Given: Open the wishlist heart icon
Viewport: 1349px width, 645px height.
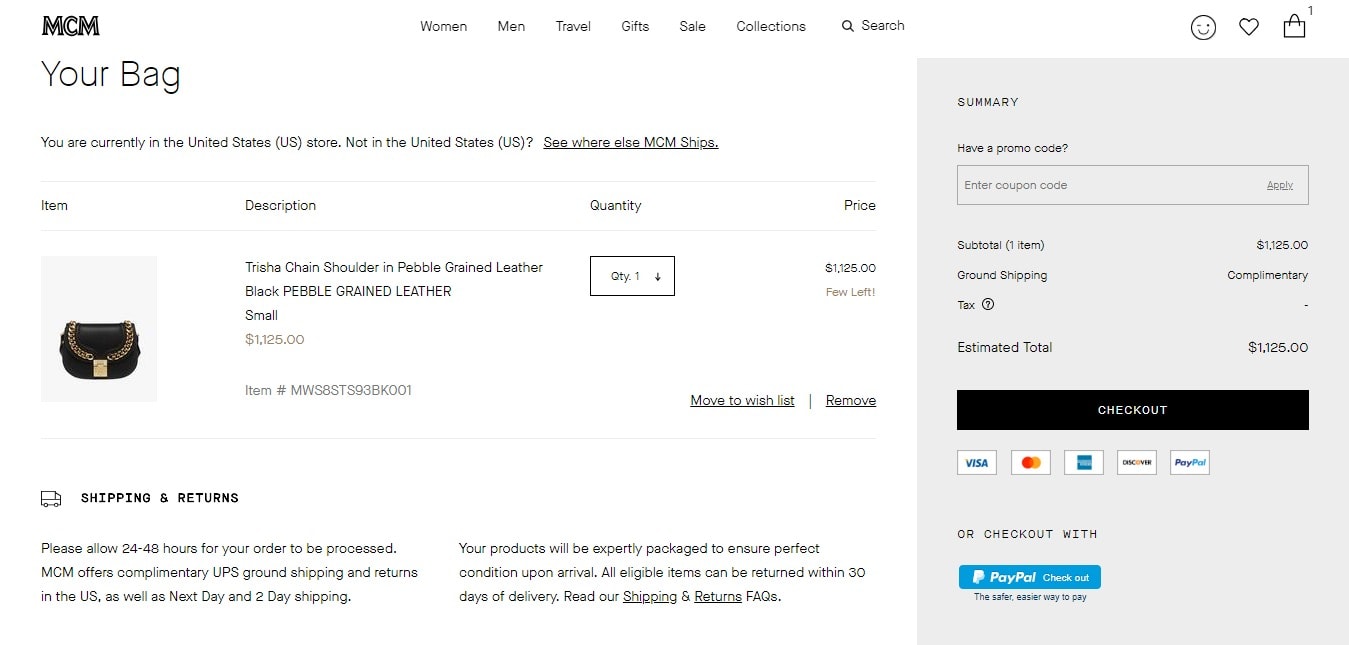Looking at the screenshot, I should [x=1249, y=27].
